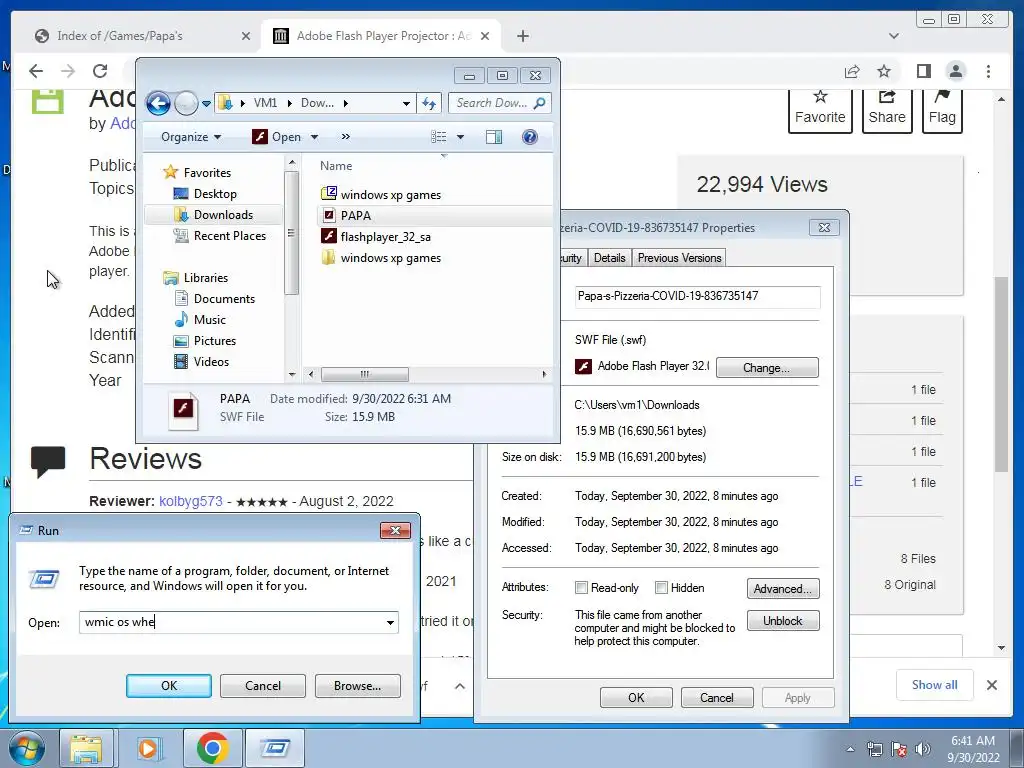Open new Chrome tab with plus
The height and width of the screenshot is (768, 1024).
(x=522, y=36)
